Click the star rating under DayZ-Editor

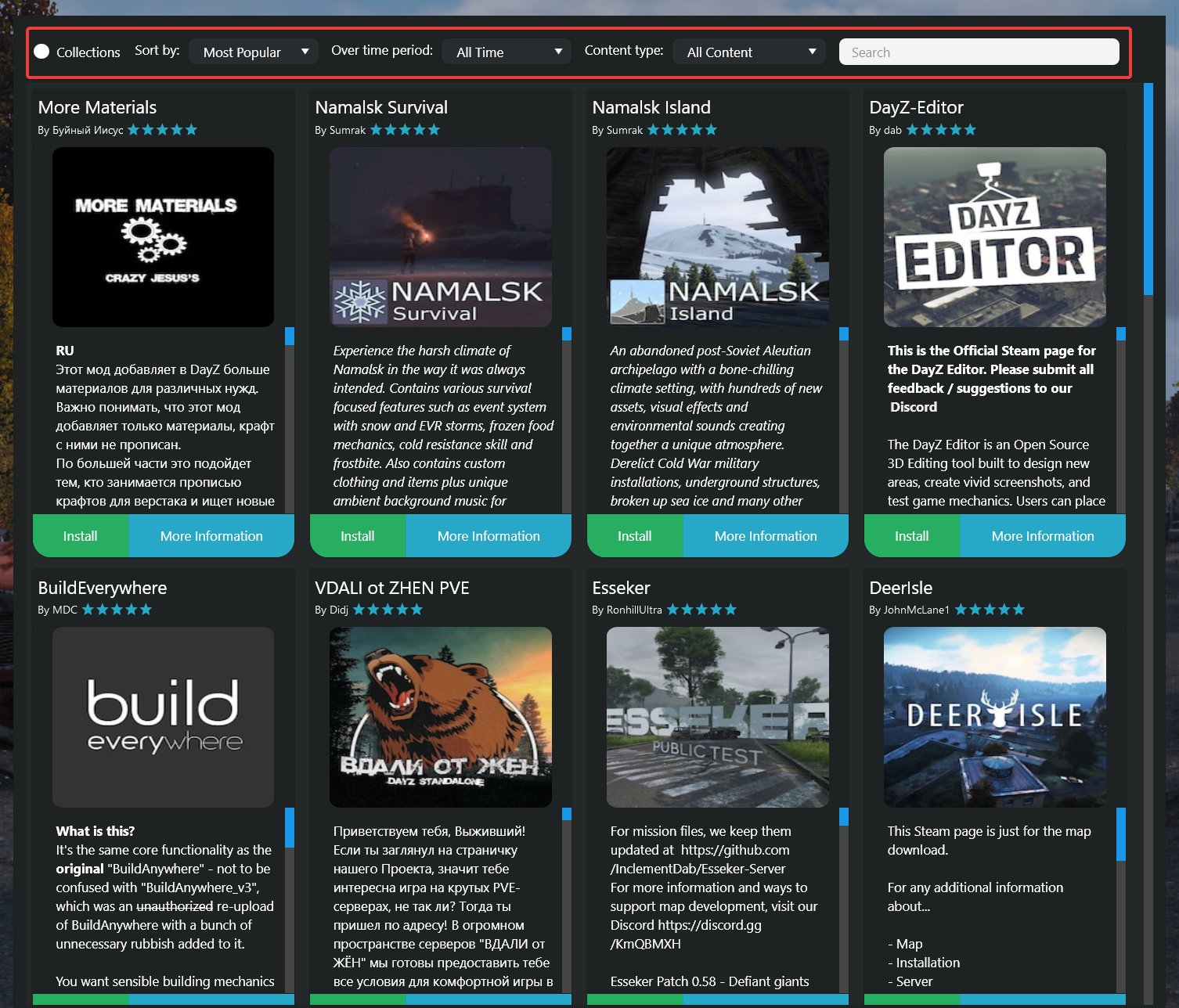tap(941, 130)
